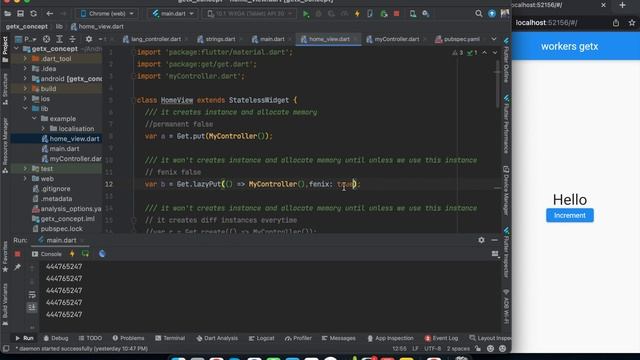Pin the Run tab with pin icon

pos(18,267)
